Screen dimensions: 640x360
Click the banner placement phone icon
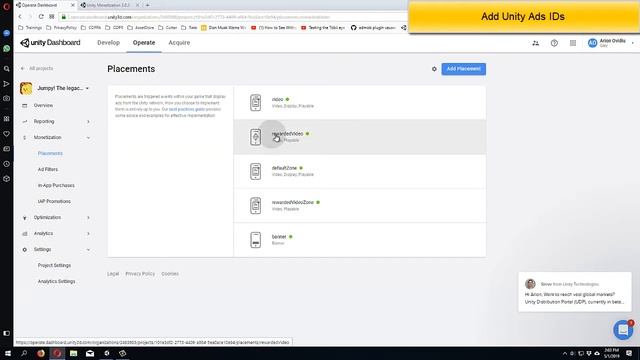[256, 240]
